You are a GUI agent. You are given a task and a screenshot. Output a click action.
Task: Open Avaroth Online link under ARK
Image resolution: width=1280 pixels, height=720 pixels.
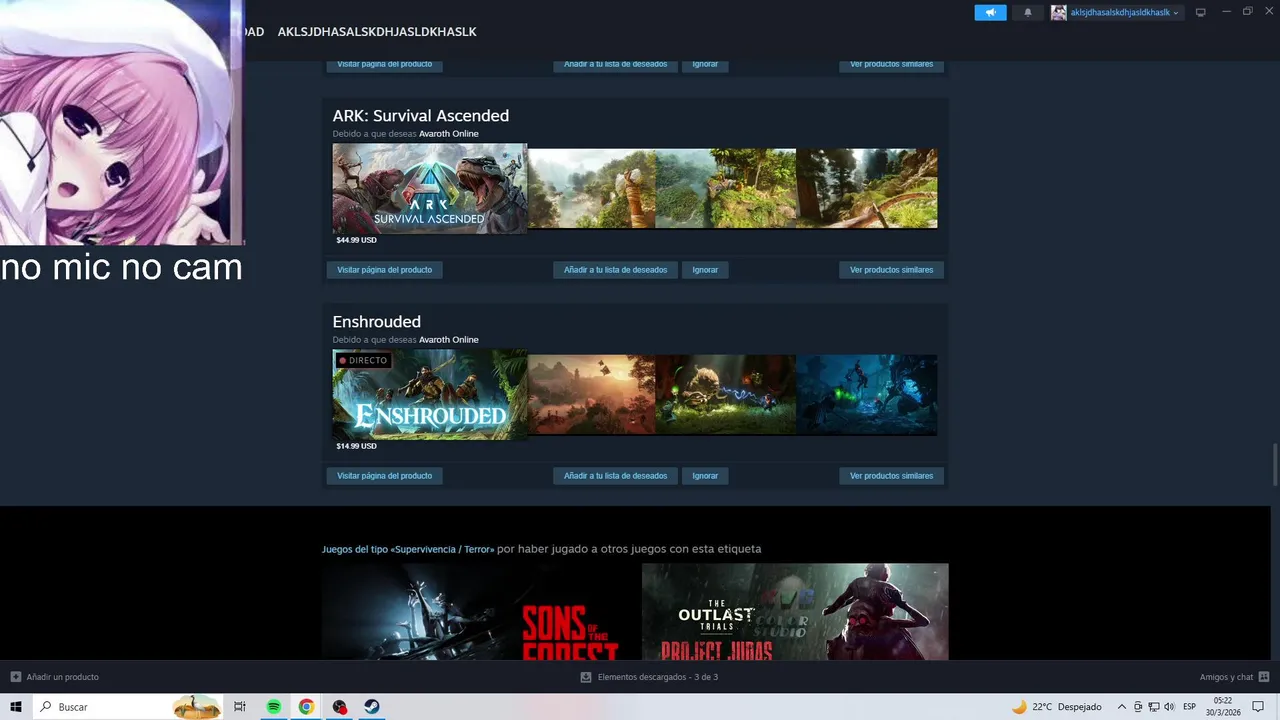coord(448,134)
